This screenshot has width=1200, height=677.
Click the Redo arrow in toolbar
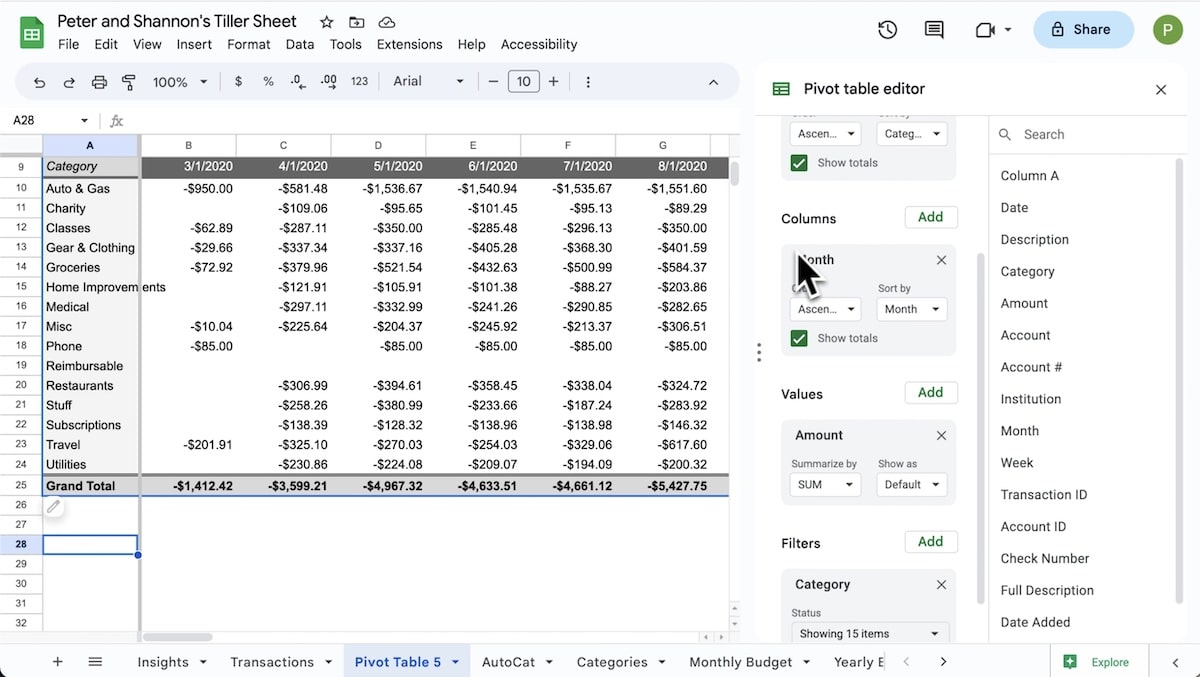69,82
